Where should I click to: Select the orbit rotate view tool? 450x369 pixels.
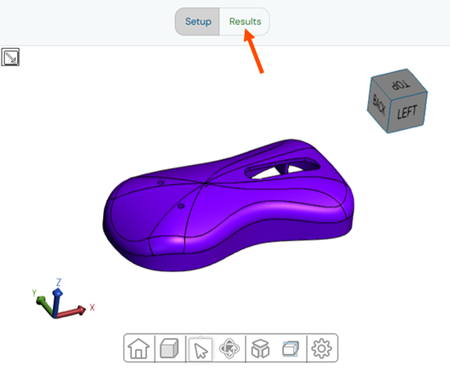click(x=229, y=349)
